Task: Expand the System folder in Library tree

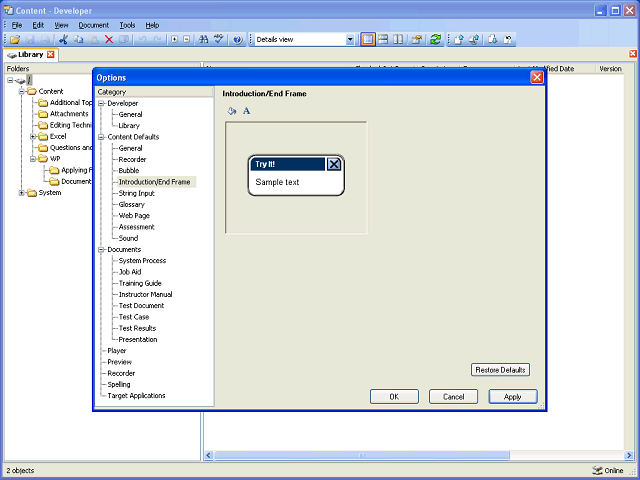Action: pos(22,193)
